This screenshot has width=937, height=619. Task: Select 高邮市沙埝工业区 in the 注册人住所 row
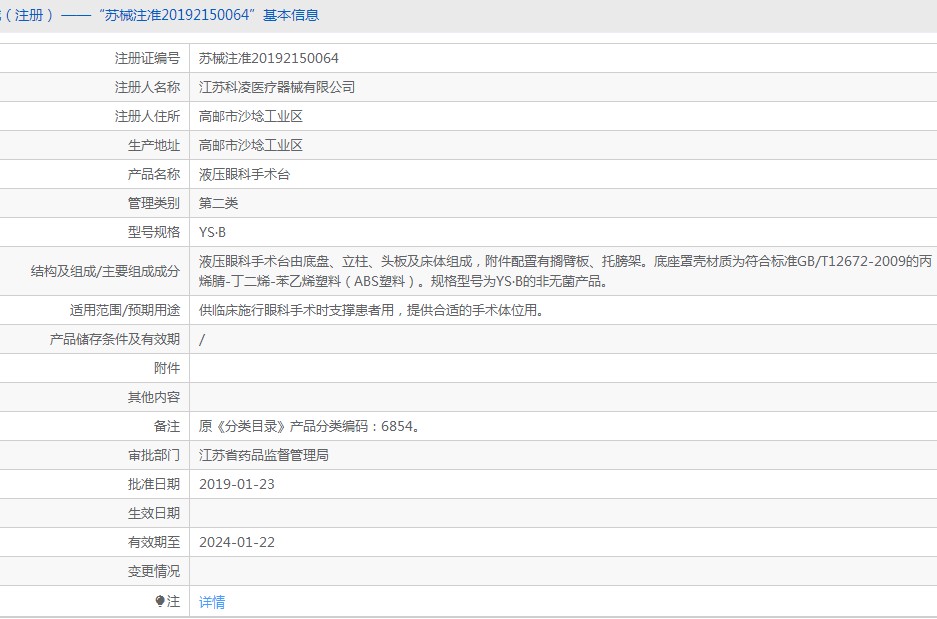pyautogui.click(x=250, y=116)
